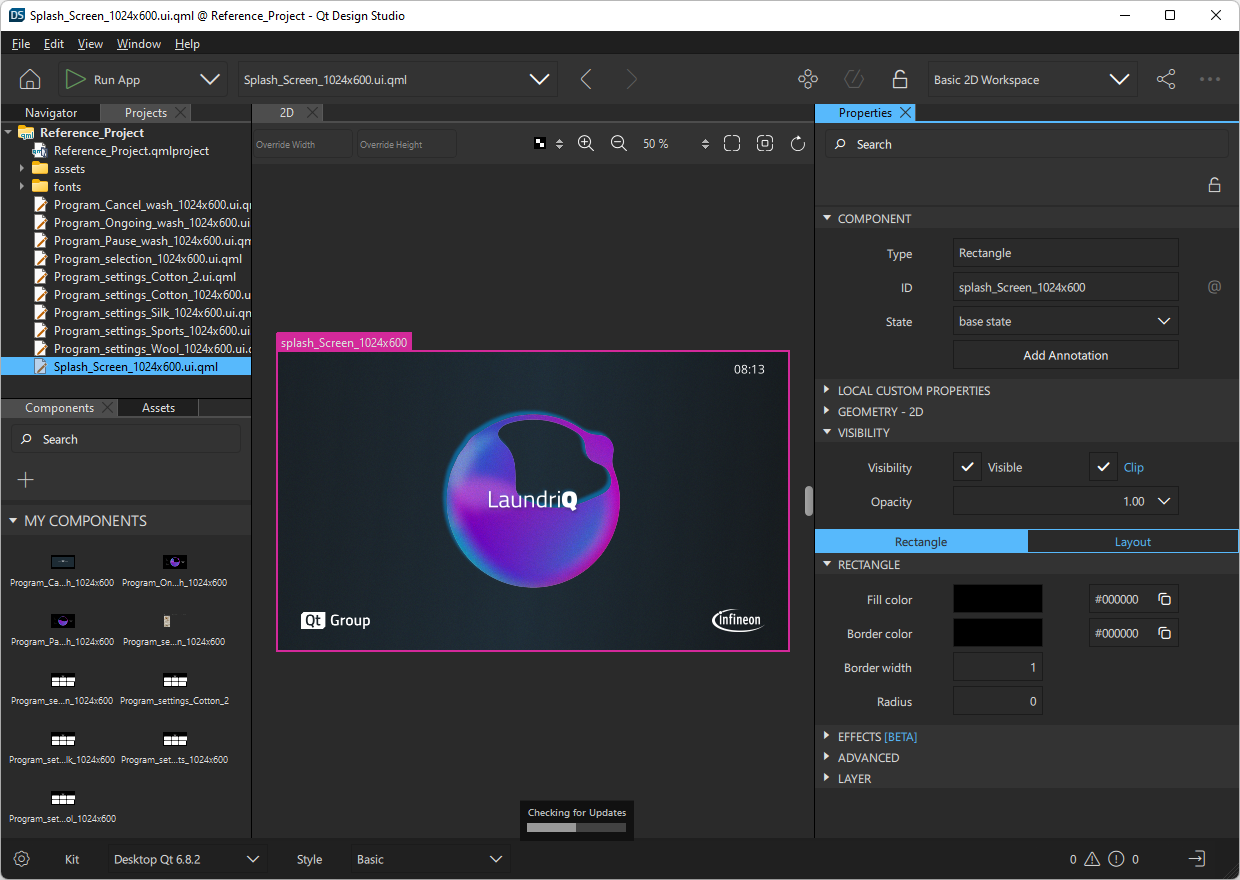Open the workspace sharing icon
The image size is (1240, 880).
click(1166, 79)
